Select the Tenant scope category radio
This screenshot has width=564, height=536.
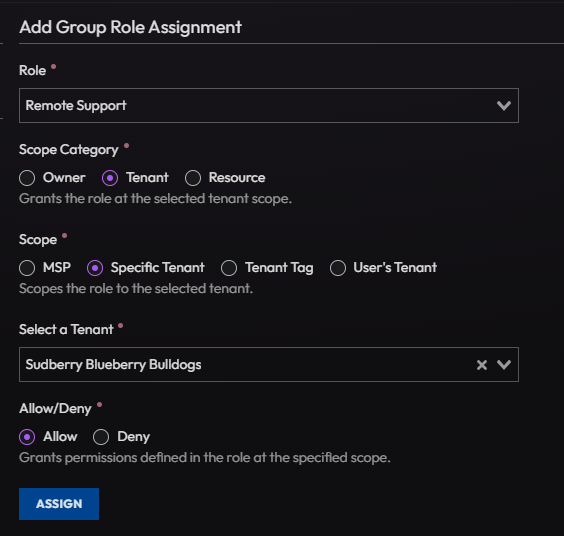tap(110, 178)
